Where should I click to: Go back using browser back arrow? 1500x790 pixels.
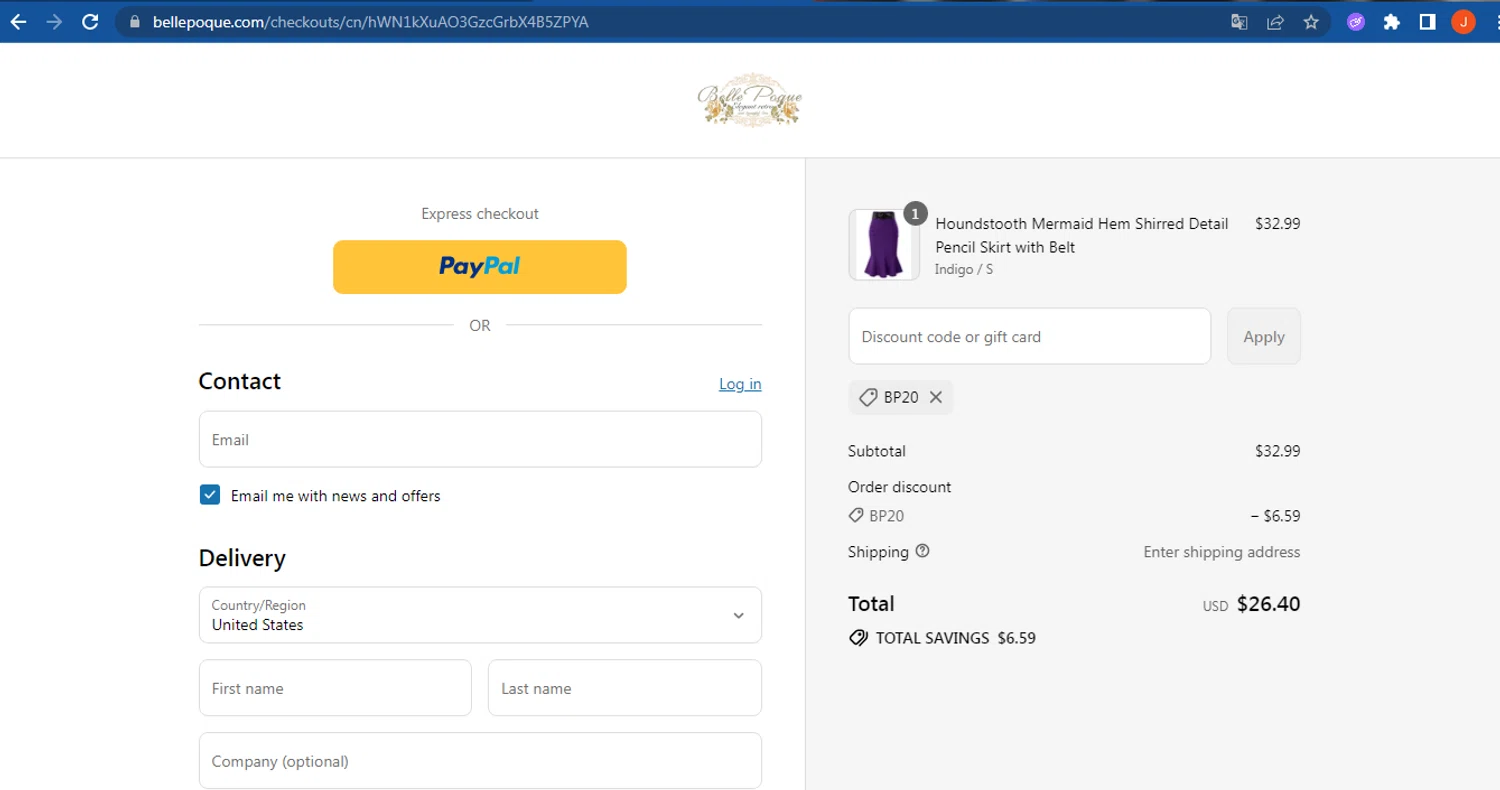point(18,22)
